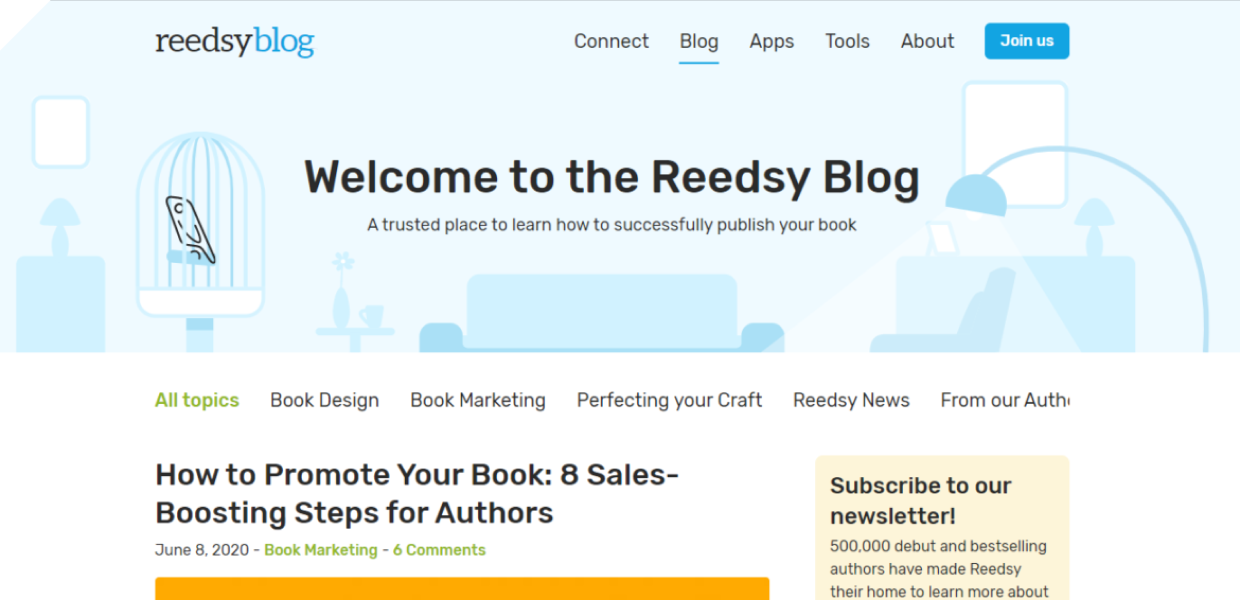Select the From our Authors topic

tap(1005, 400)
